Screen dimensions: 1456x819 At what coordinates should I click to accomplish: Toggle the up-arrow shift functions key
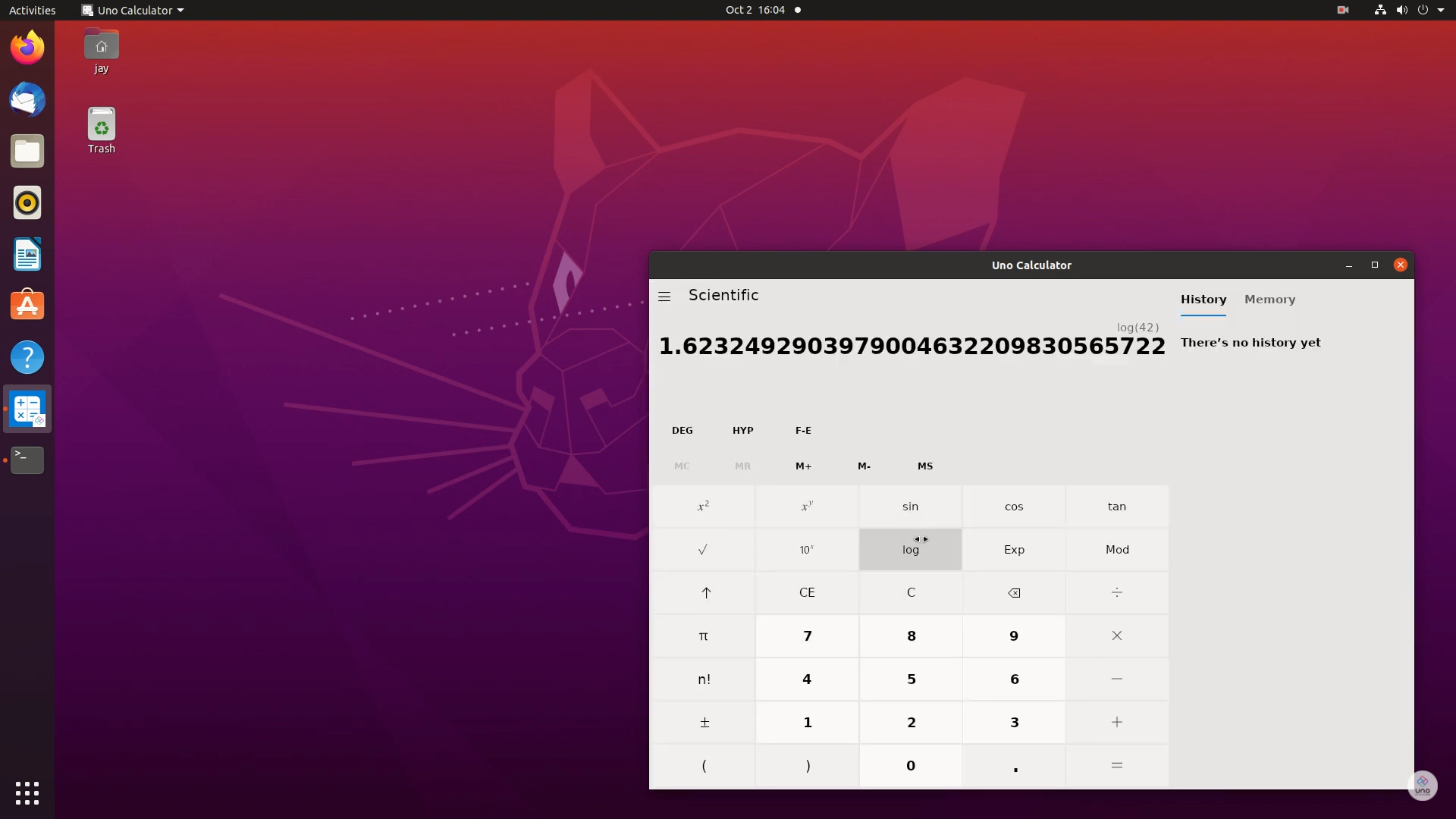tap(704, 592)
